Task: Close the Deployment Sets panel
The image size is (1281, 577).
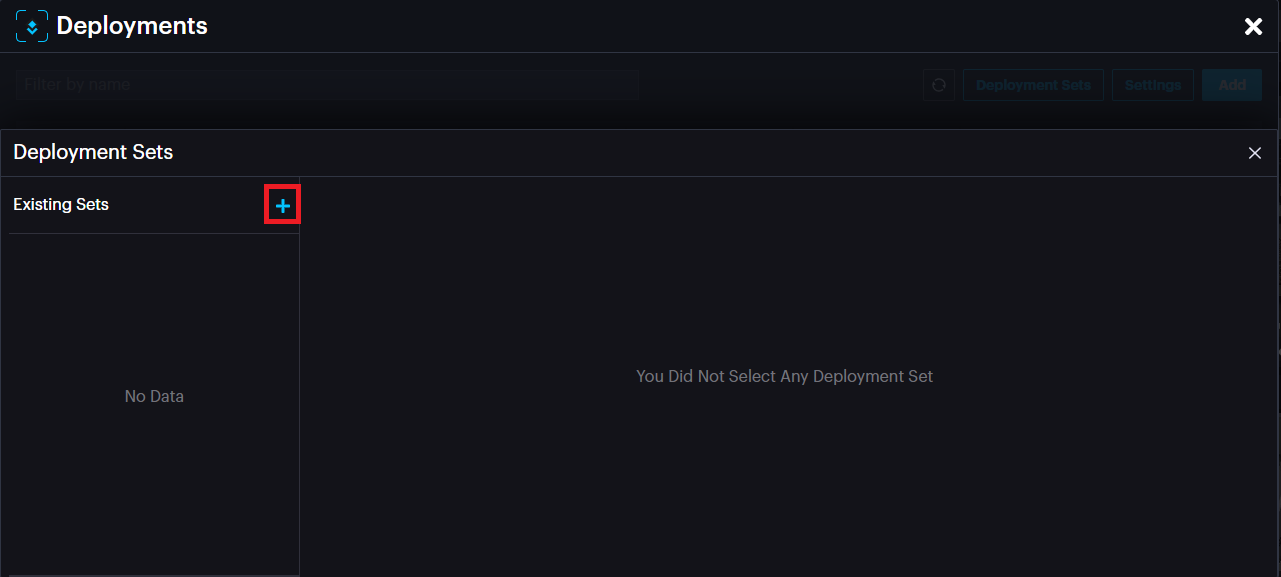Action: coord(1254,153)
